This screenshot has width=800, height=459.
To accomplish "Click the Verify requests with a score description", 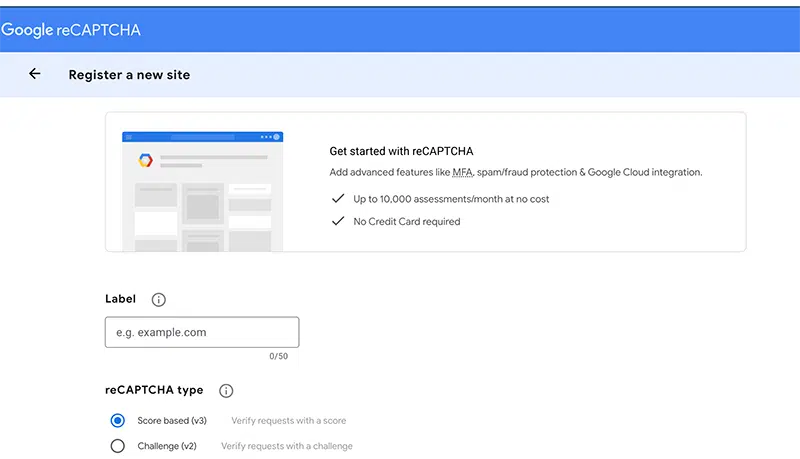I will pos(289,421).
